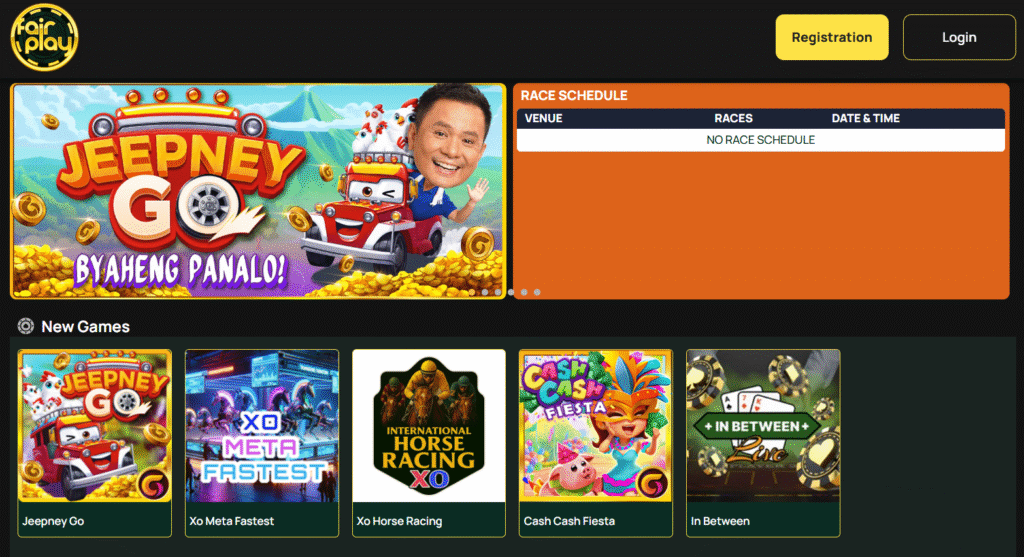Select the last carousel slide dot

(x=537, y=292)
